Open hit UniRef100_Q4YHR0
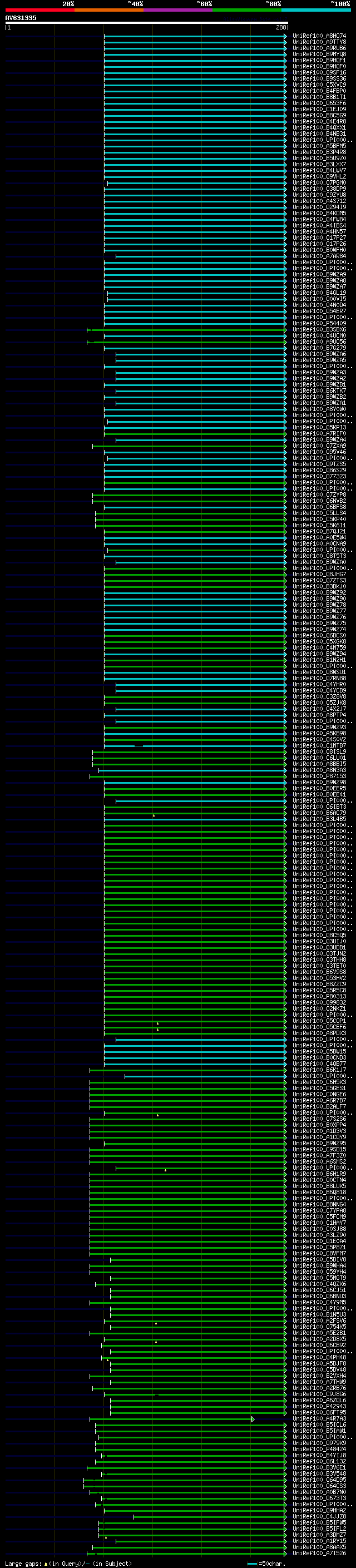 click(319, 684)
